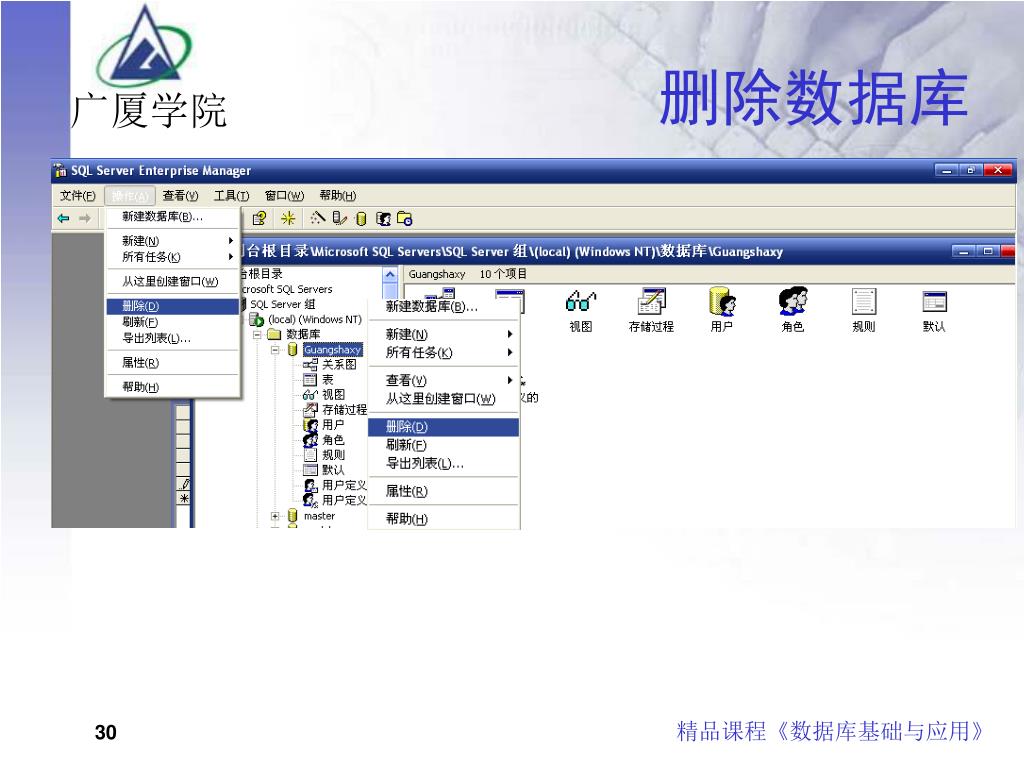Click the Guangshaxy 10 个项目 pane header
The height and width of the screenshot is (768, 1024).
pos(709,274)
